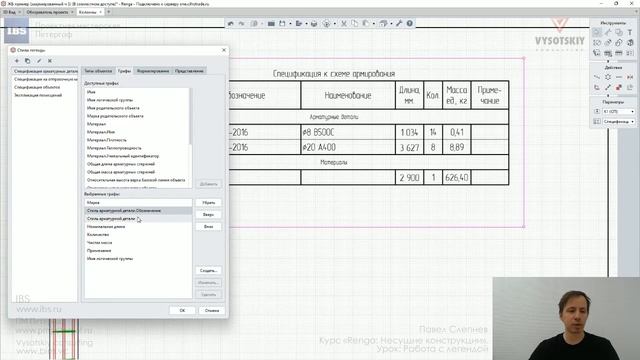
Task: Click the Убрать button
Action: coord(209,202)
